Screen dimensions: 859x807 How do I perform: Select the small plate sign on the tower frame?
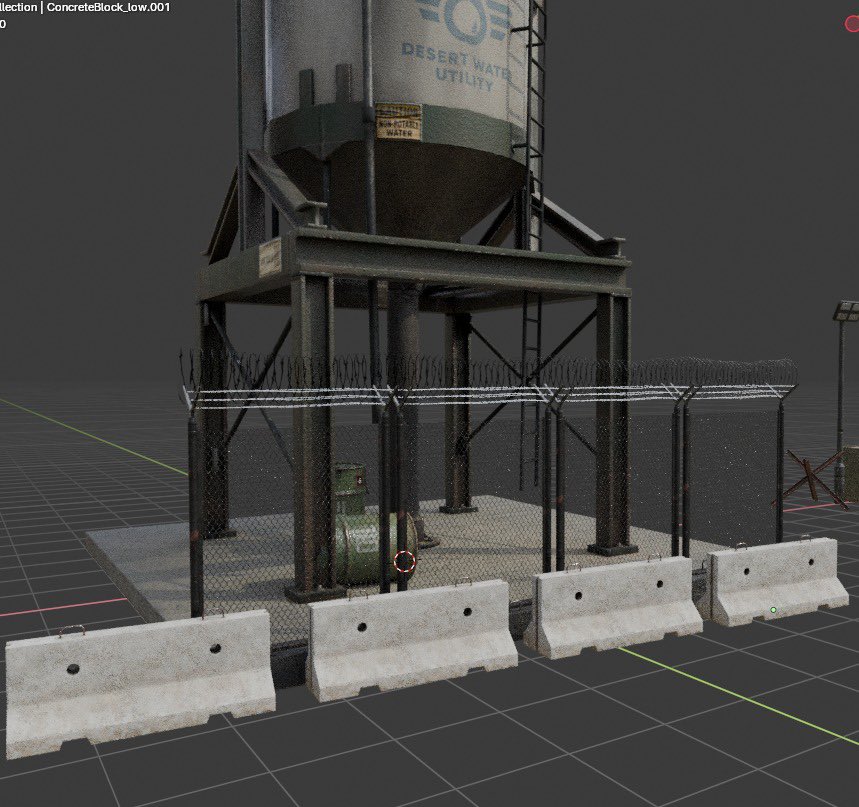tap(270, 258)
